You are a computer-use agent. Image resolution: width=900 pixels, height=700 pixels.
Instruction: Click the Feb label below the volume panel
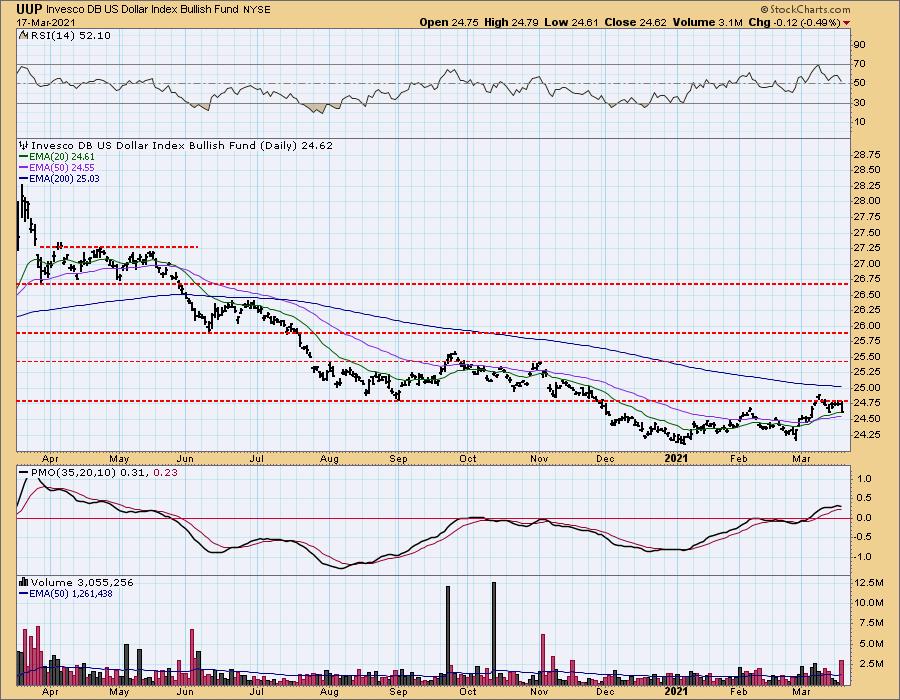click(739, 691)
